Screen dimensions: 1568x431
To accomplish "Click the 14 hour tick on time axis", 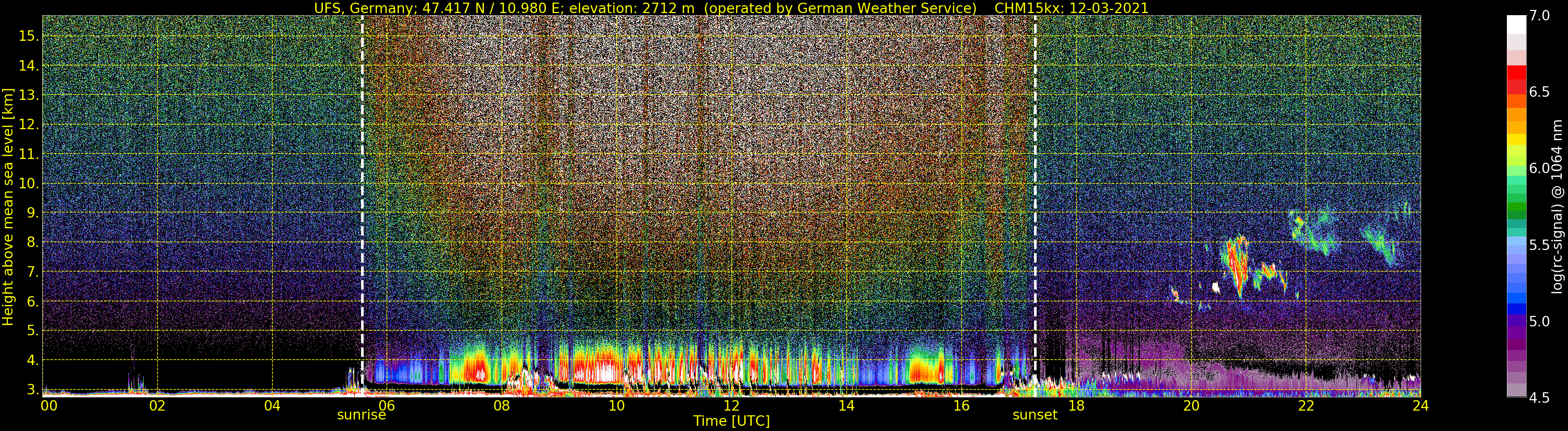I will [x=846, y=405].
